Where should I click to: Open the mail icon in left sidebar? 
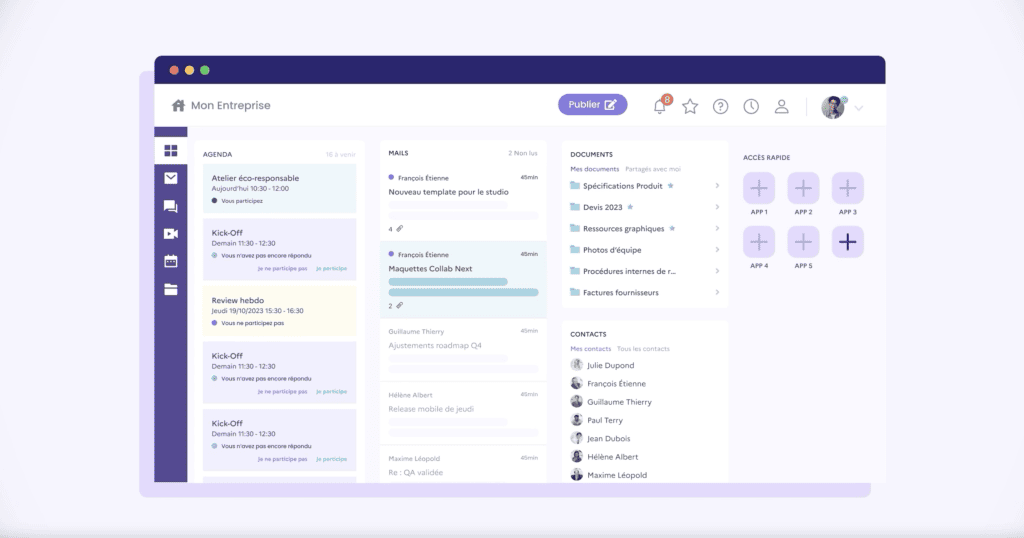(x=170, y=178)
